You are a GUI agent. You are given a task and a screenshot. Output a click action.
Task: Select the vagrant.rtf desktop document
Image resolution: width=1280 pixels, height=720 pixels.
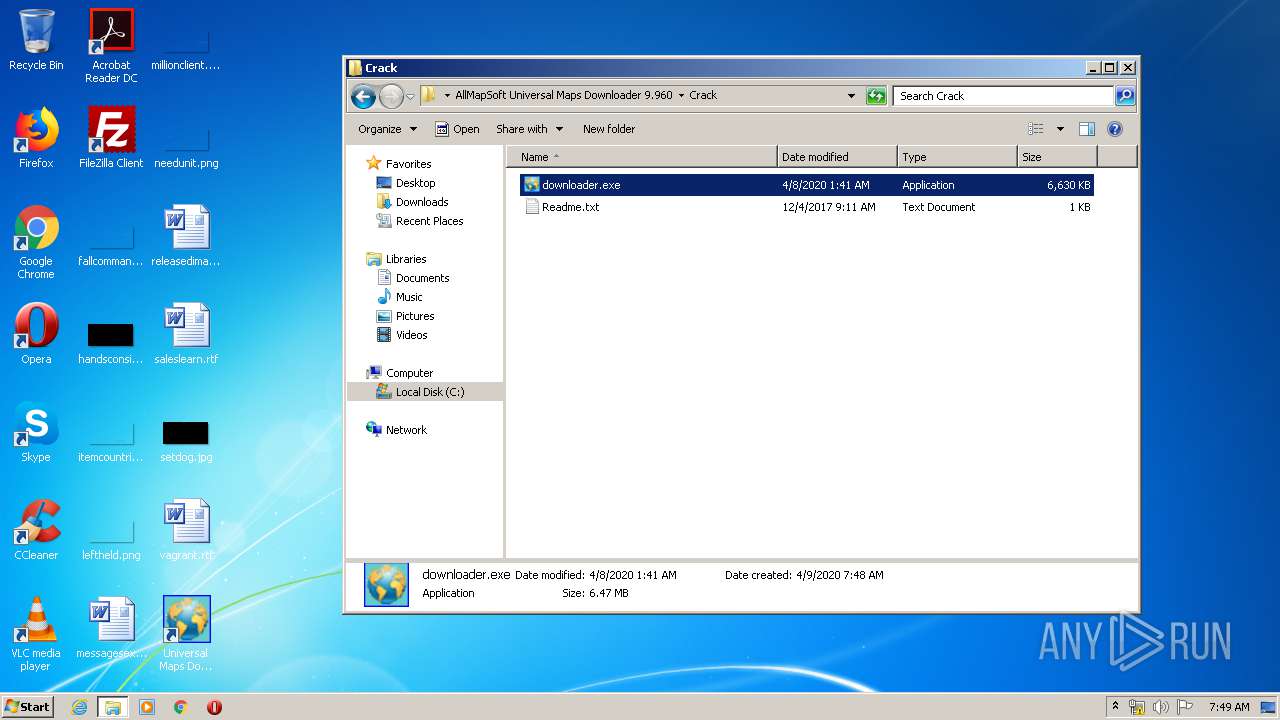186,530
